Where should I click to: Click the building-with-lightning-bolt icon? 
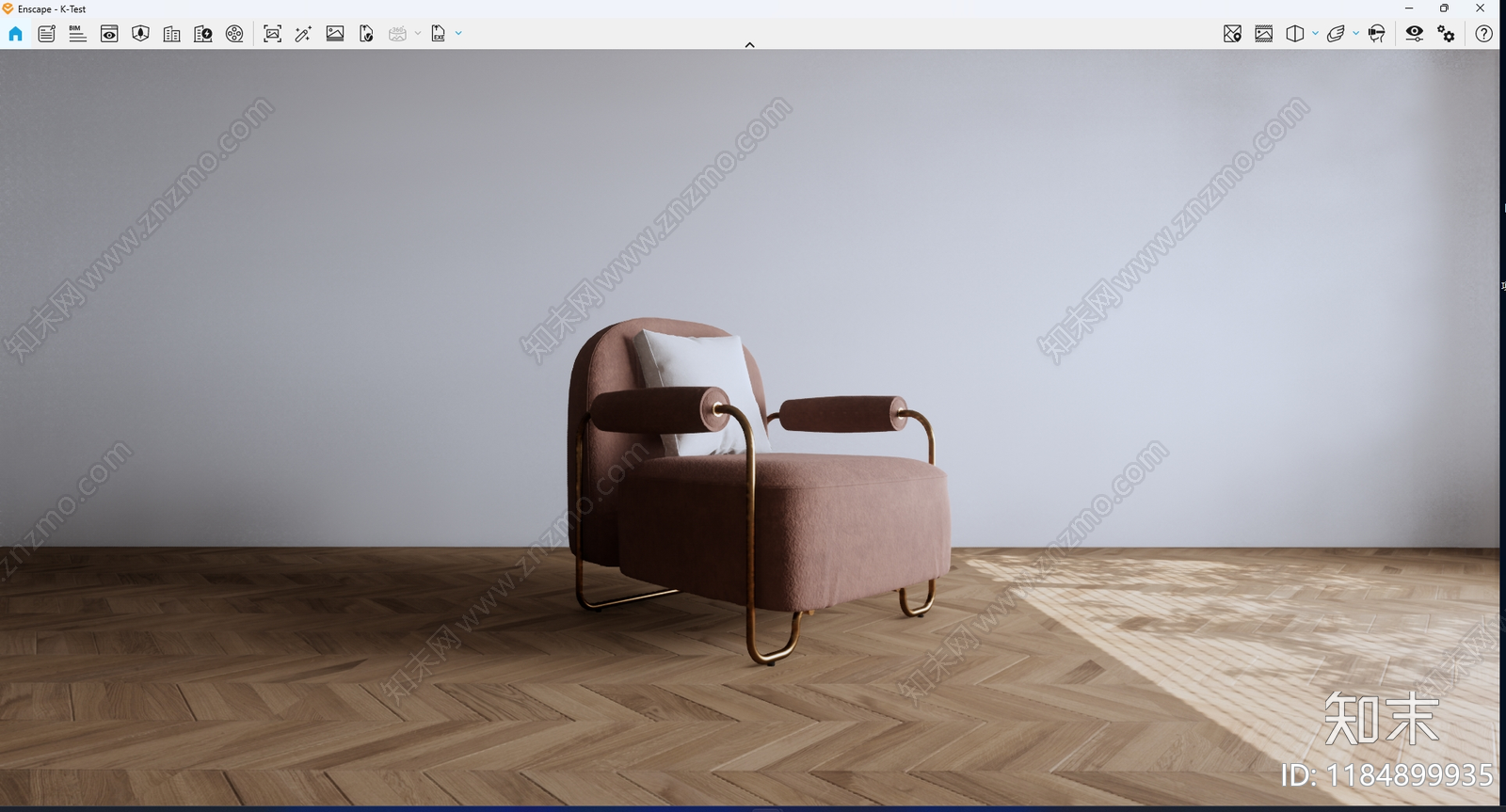tap(203, 34)
